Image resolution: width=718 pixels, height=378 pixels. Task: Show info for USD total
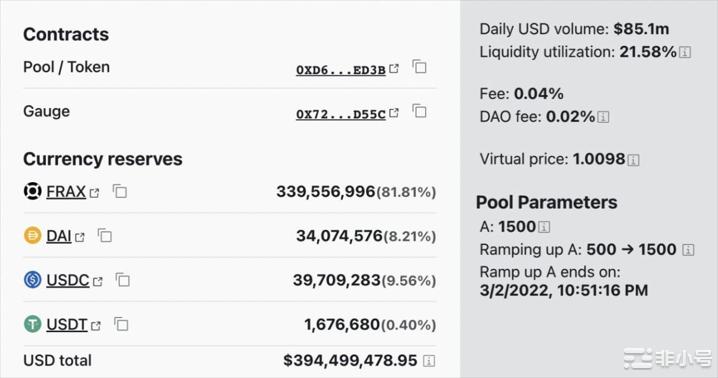click(x=429, y=361)
